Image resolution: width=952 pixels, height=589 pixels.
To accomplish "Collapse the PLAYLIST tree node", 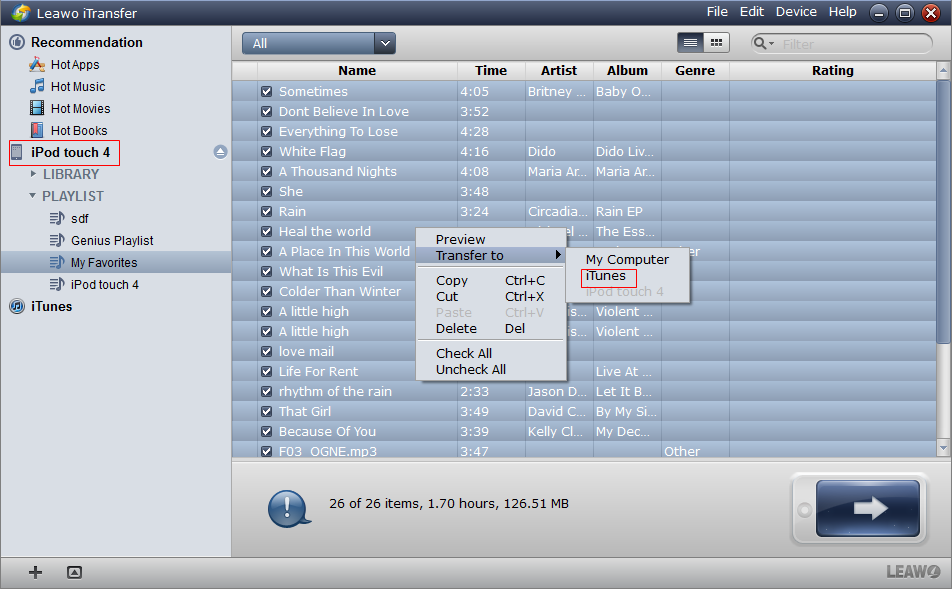I will (33, 196).
